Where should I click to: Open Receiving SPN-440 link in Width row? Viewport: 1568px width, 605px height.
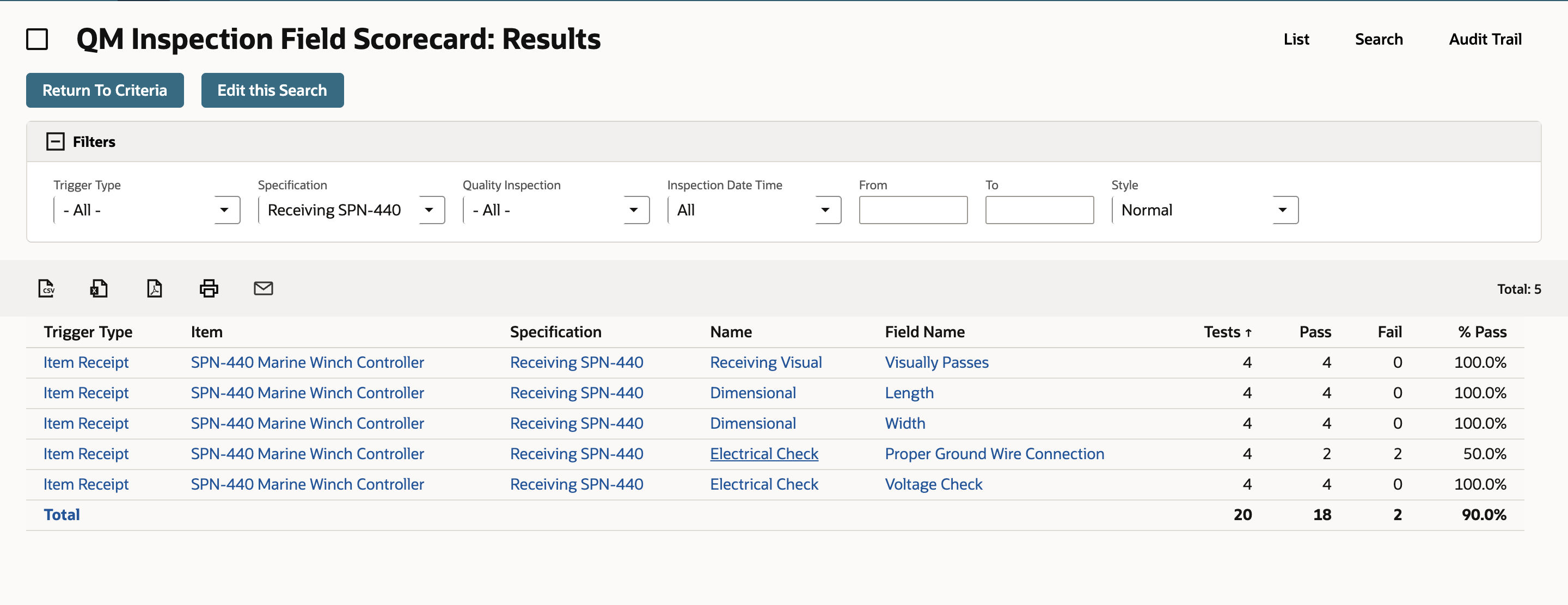[577, 423]
